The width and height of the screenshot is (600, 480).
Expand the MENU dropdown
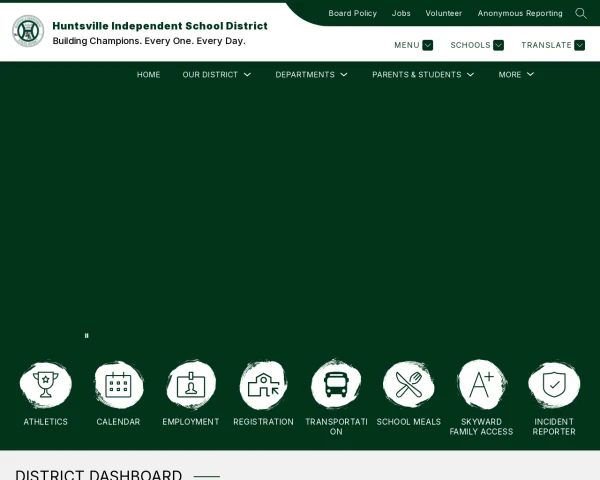427,45
